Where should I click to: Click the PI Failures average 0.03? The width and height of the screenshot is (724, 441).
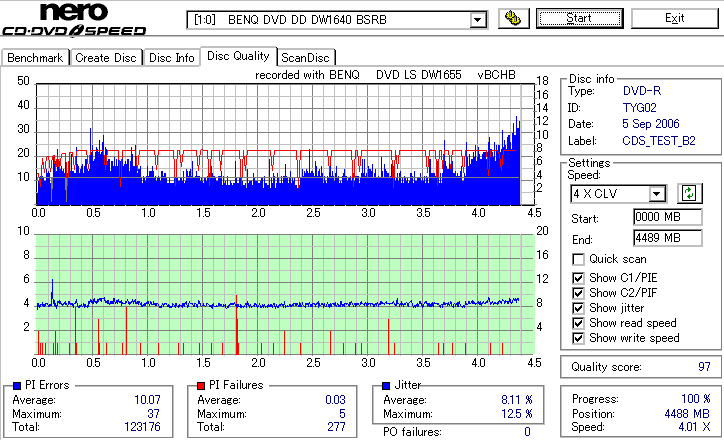(x=335, y=400)
